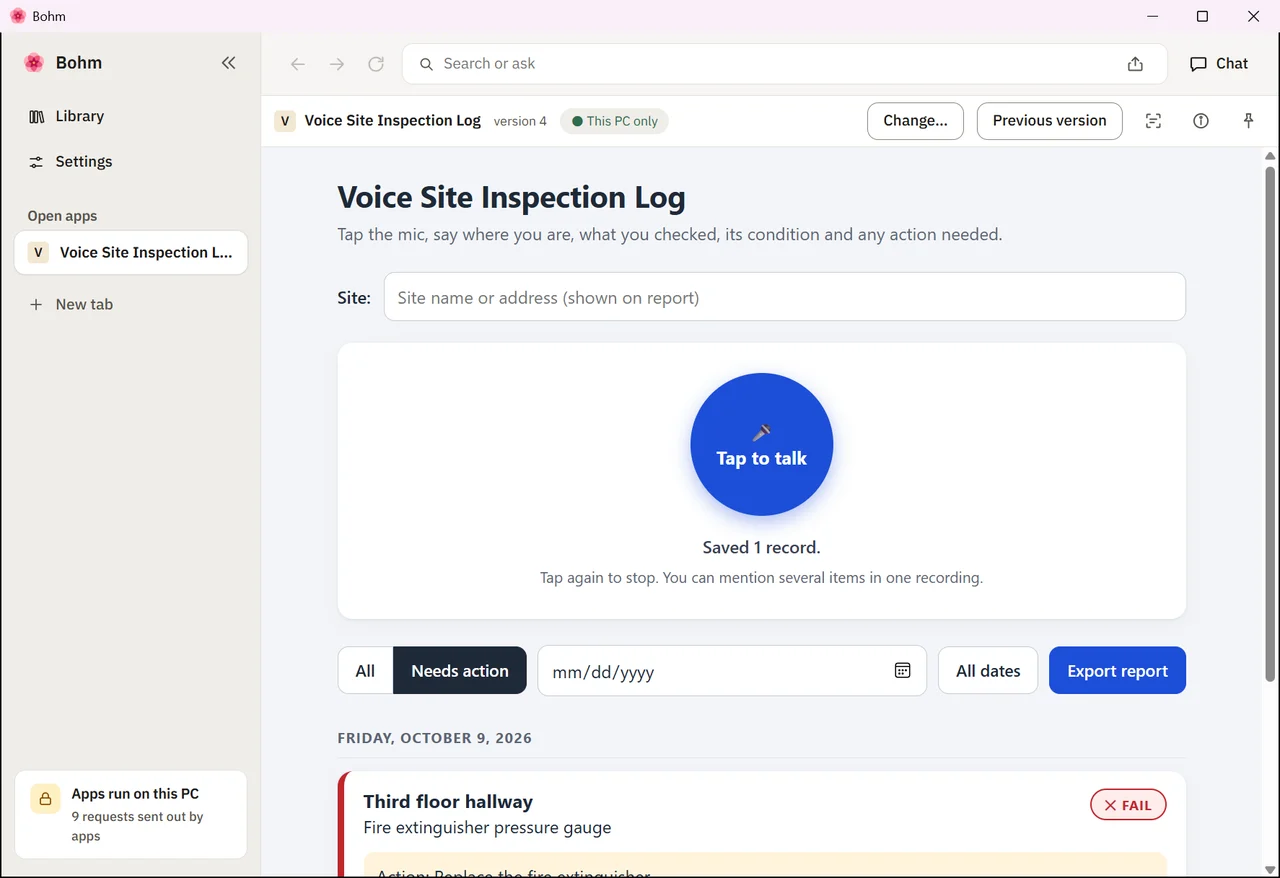The width and height of the screenshot is (1280, 878).
Task: Click the mm/dd/yyyy date field
Action: 732,671
